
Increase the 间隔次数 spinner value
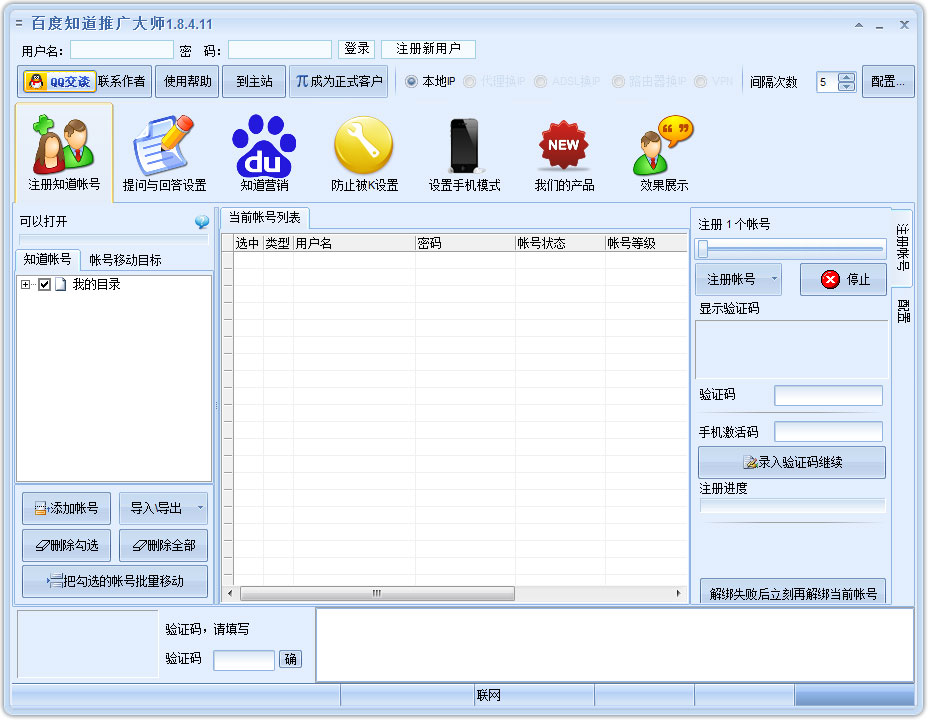point(847,77)
